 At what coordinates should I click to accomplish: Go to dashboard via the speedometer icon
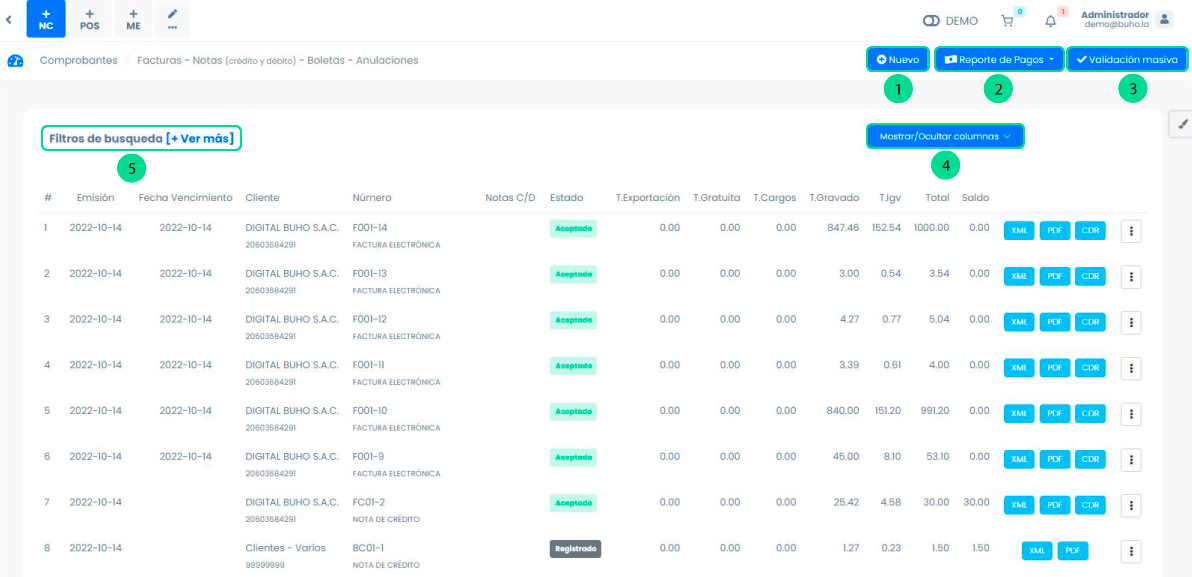click(15, 60)
